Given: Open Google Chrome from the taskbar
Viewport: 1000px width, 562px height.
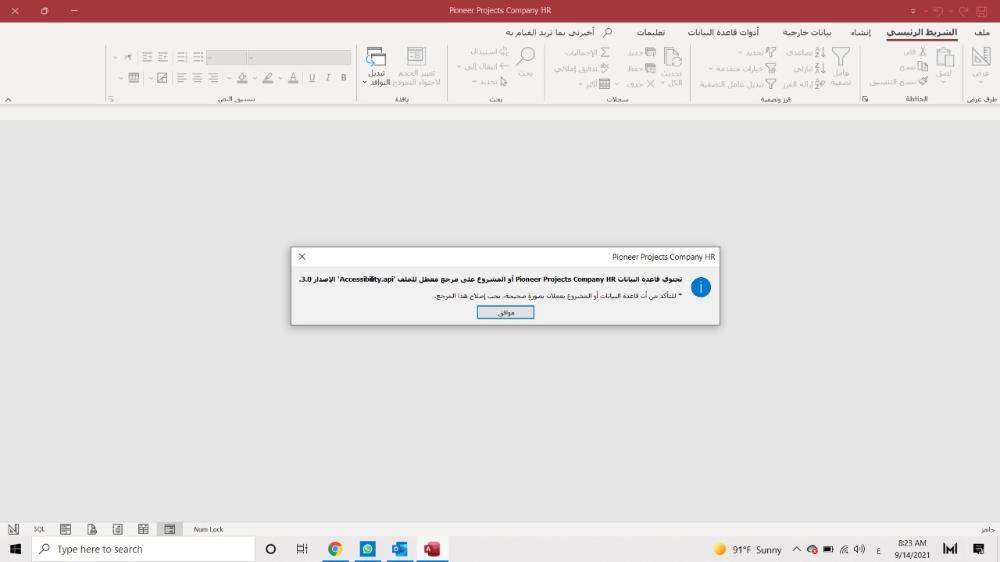Looking at the screenshot, I should pyautogui.click(x=335, y=549).
